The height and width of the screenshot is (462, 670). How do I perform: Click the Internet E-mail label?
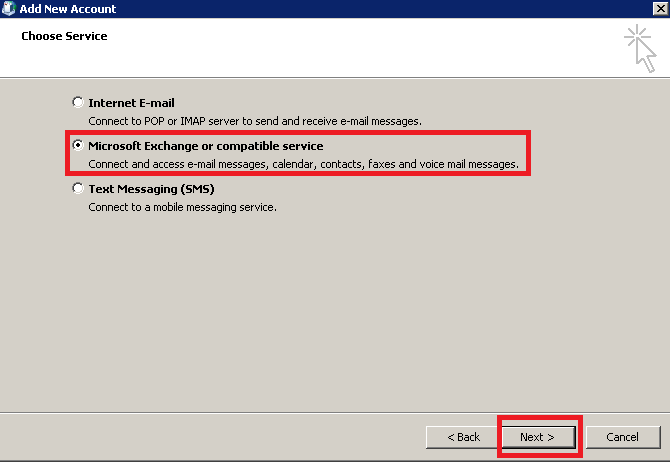[x=131, y=103]
